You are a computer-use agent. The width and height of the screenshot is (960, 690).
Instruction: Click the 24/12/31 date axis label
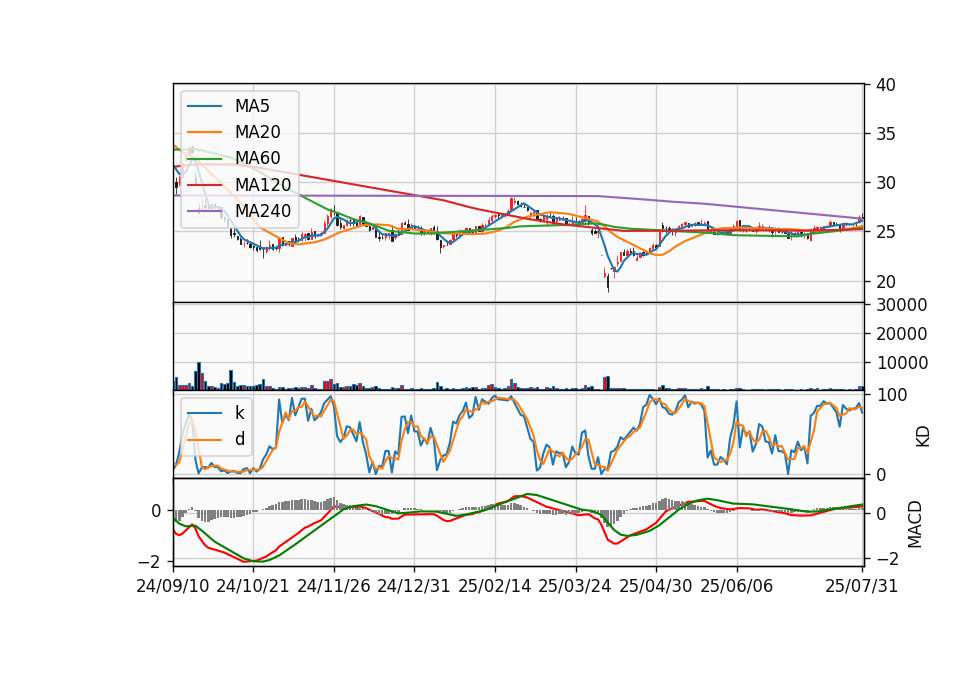point(414,586)
